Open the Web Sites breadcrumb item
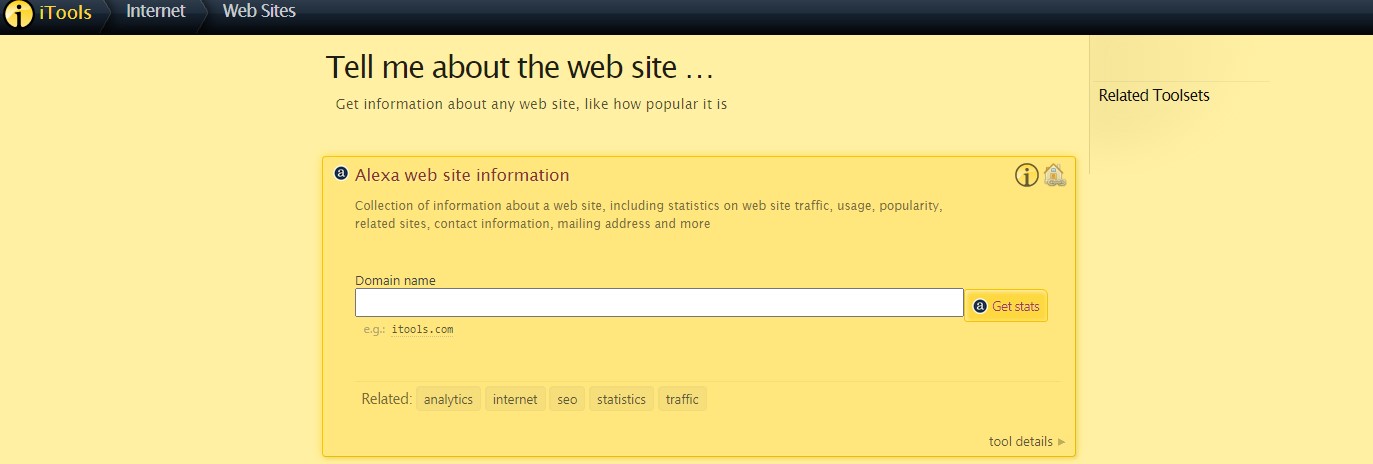Viewport: 1373px width, 464px height. [259, 12]
